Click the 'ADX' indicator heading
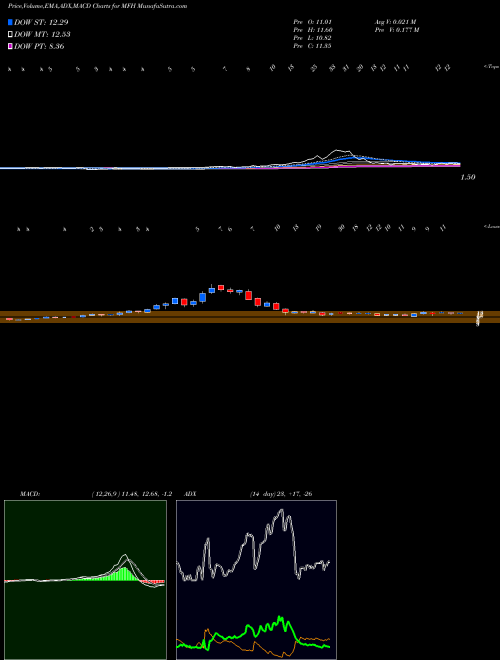The height and width of the screenshot is (660, 500). (191, 494)
